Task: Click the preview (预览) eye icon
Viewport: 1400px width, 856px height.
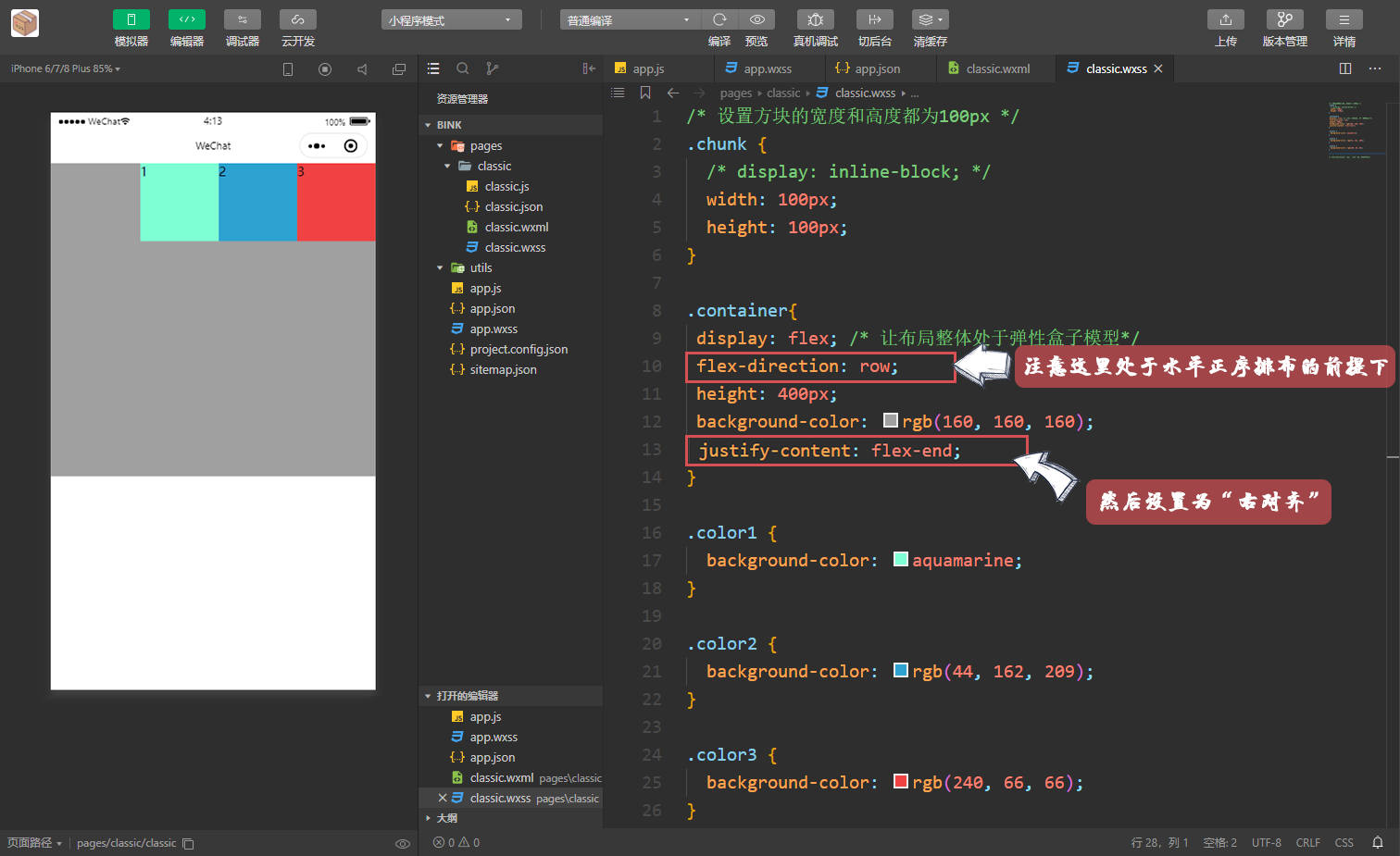Action: 756,19
